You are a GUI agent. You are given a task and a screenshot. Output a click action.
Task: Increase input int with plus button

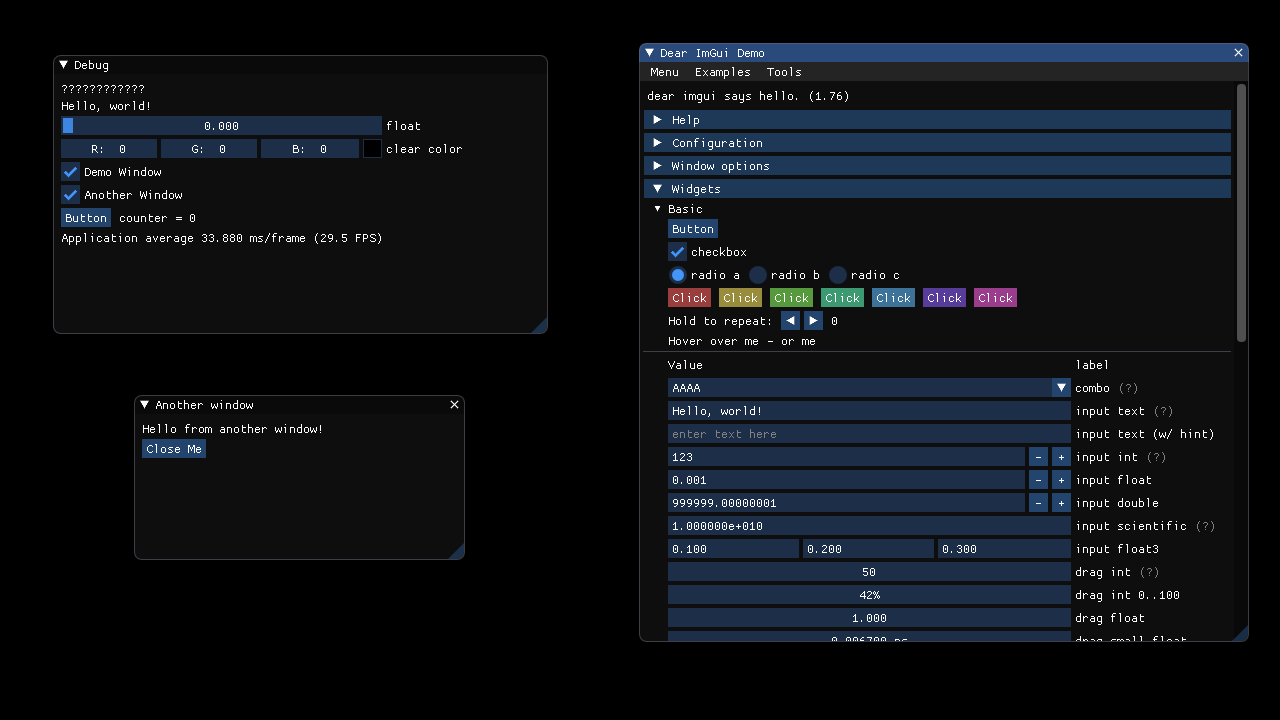[1061, 457]
